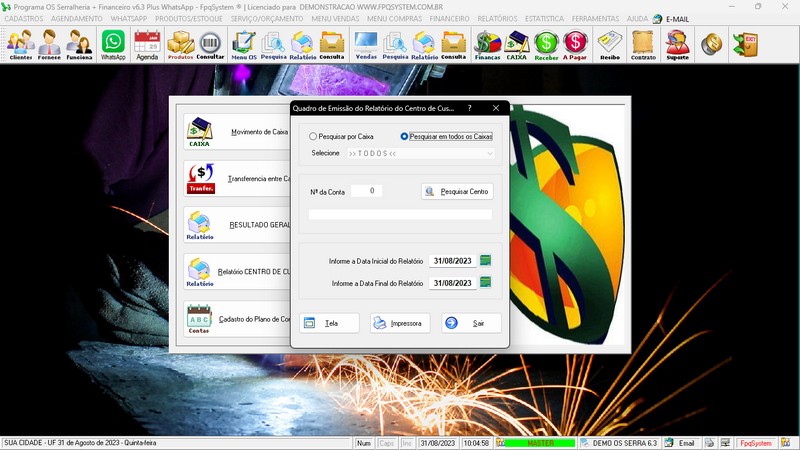Click the Receber green dollar icon

click(x=546, y=44)
